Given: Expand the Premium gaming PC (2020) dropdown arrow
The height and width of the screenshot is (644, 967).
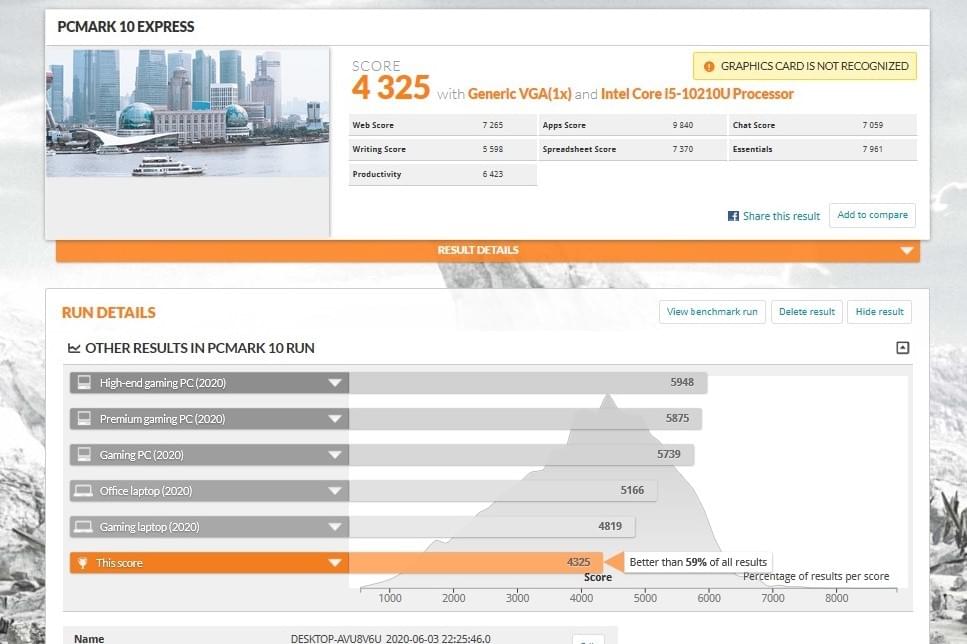Looking at the screenshot, I should [334, 419].
